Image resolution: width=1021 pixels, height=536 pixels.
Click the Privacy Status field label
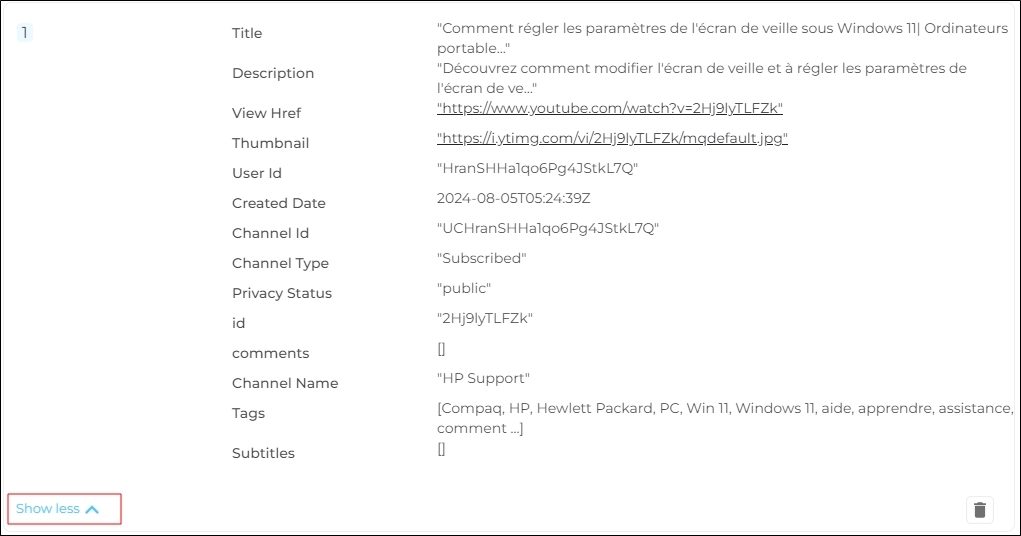(281, 293)
